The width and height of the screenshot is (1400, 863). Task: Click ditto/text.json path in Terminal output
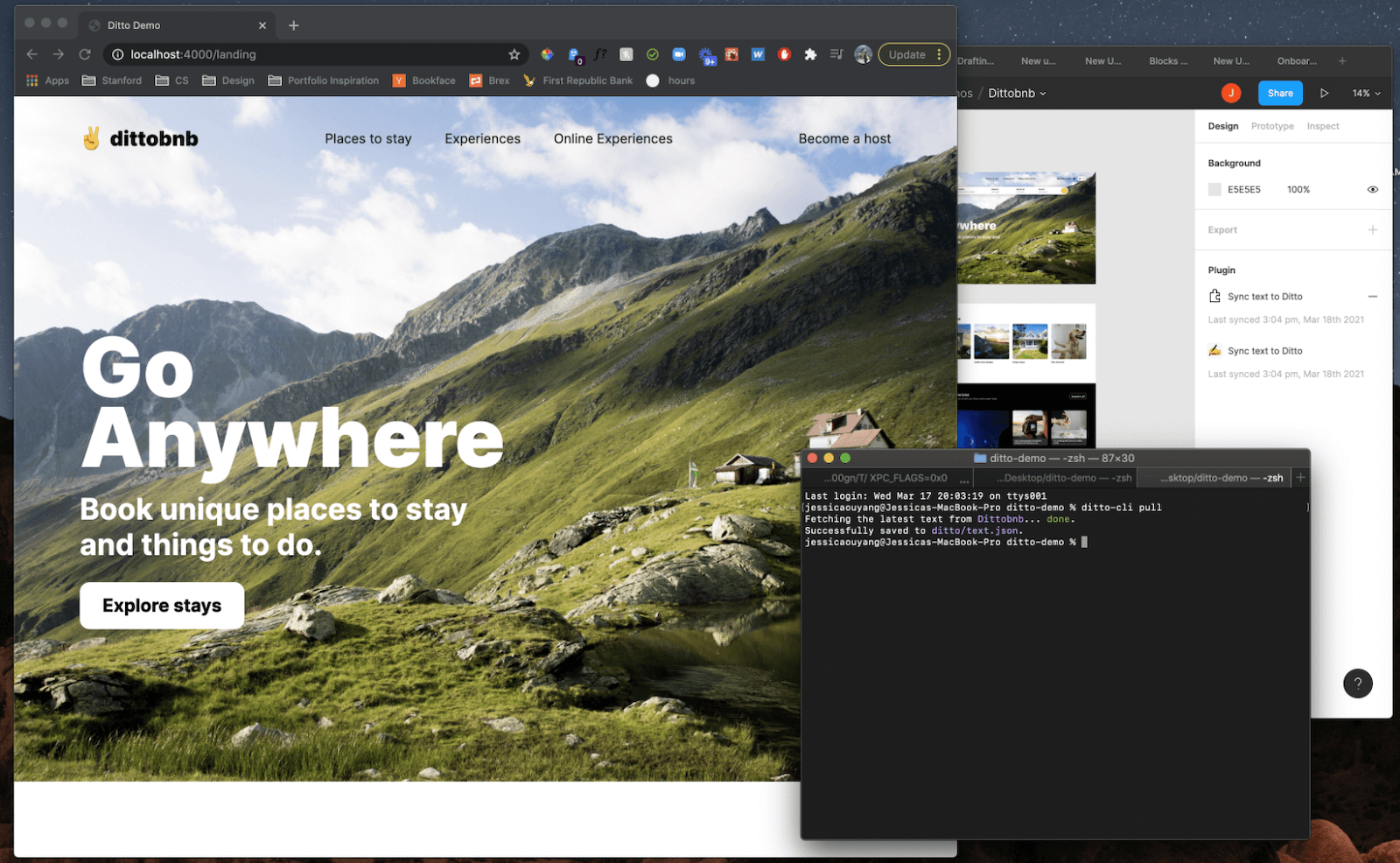[975, 530]
